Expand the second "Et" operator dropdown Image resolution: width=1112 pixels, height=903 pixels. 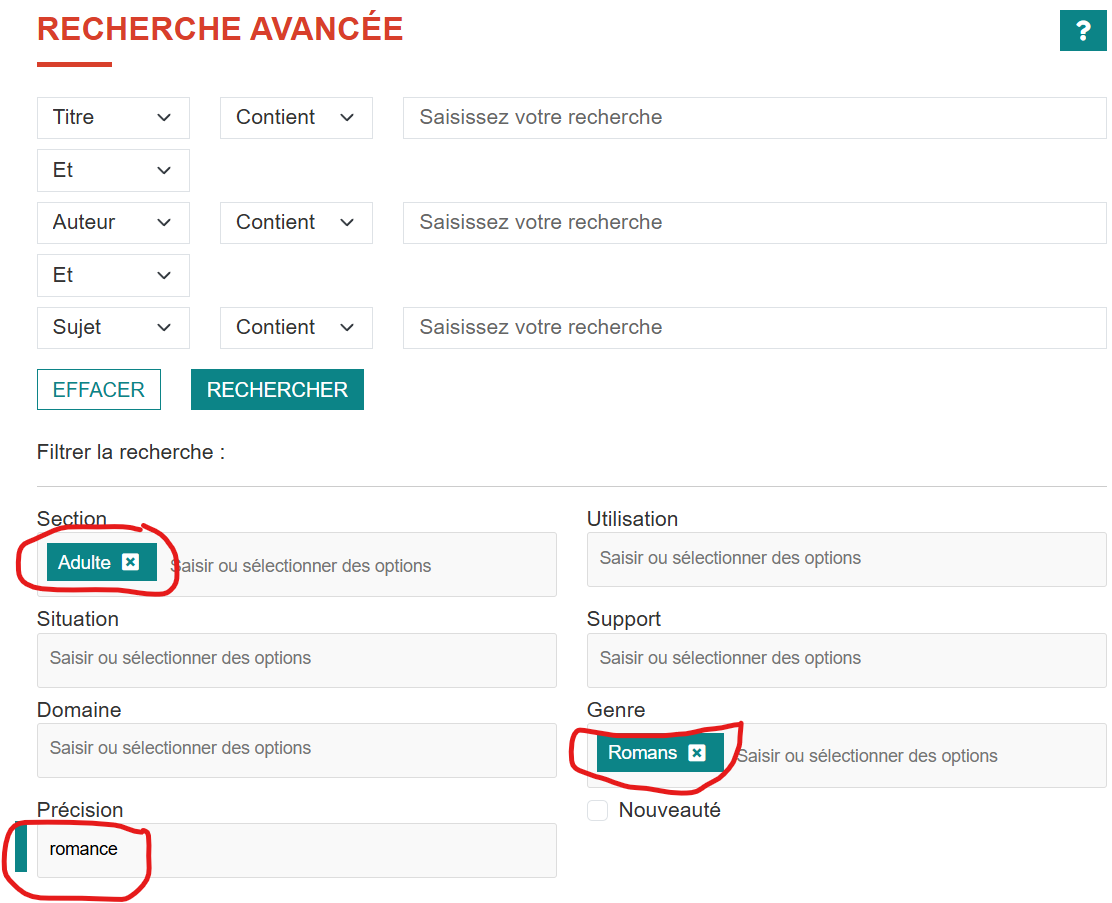tap(113, 275)
